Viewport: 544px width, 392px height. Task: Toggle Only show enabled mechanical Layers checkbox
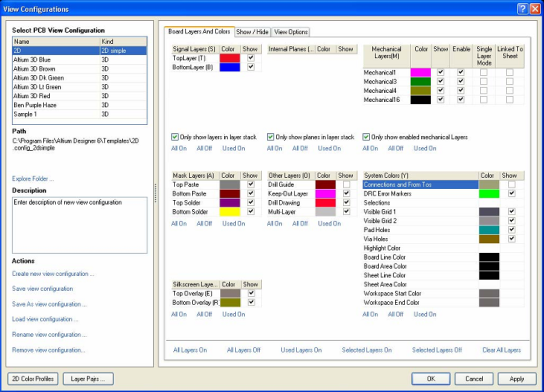pos(366,137)
